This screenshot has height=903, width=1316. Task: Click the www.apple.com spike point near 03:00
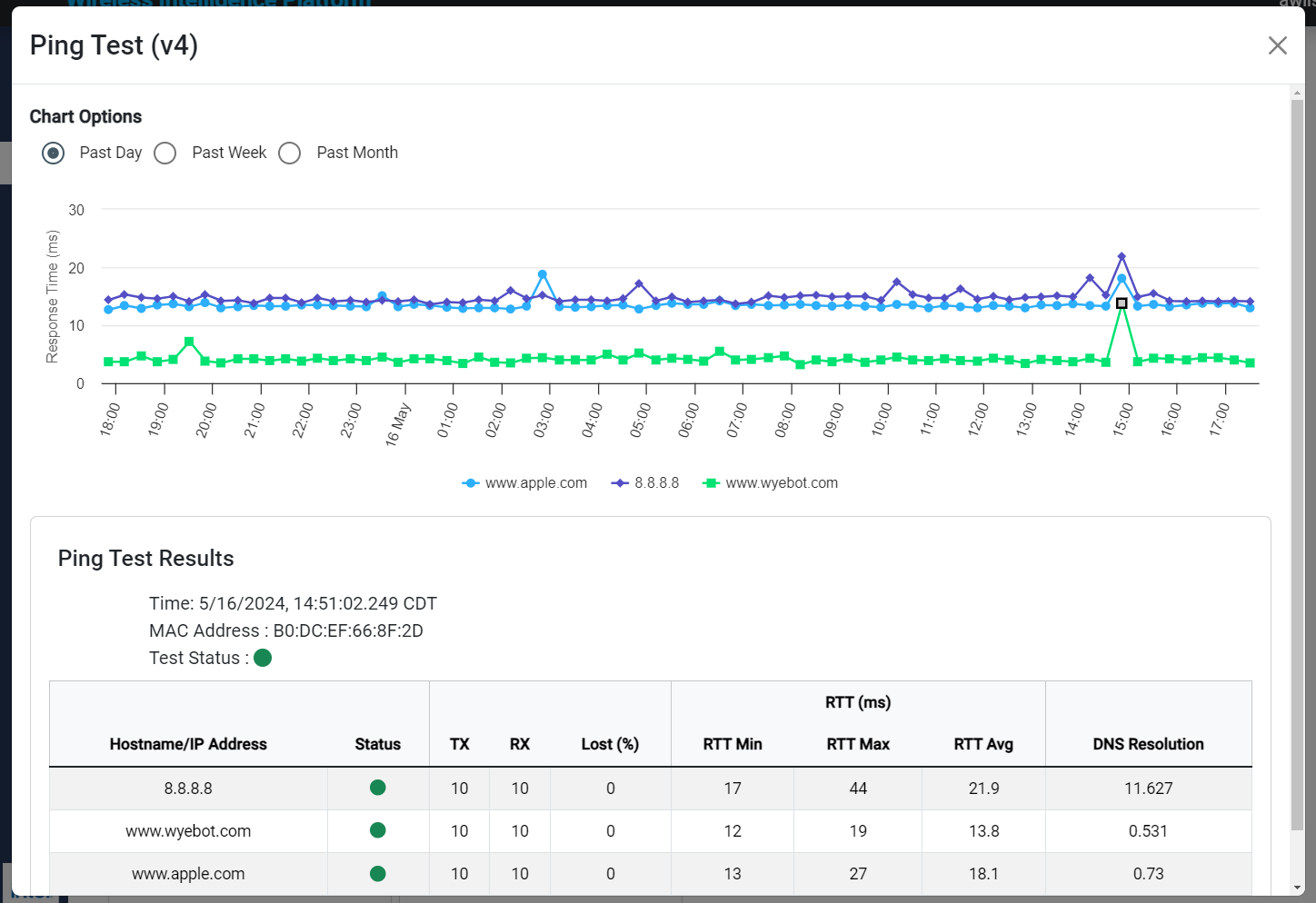click(543, 274)
